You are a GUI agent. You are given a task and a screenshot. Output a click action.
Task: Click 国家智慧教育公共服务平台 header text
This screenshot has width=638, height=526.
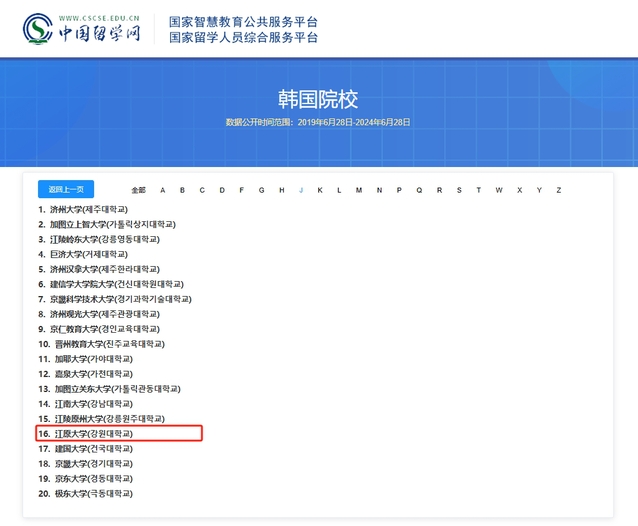[243, 22]
